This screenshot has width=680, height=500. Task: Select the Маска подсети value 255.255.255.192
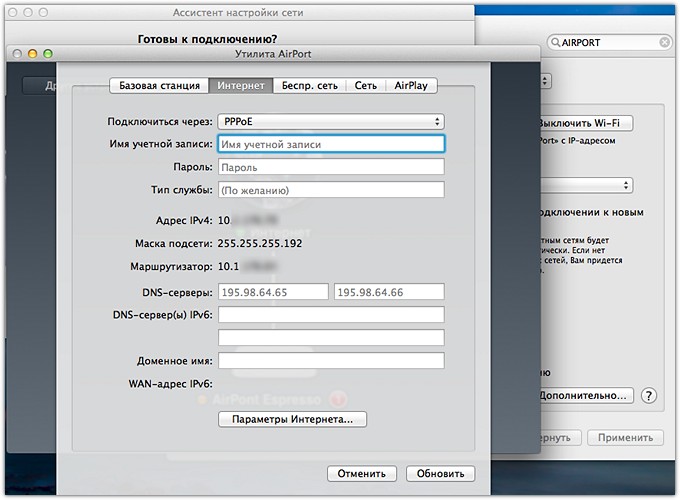click(260, 243)
